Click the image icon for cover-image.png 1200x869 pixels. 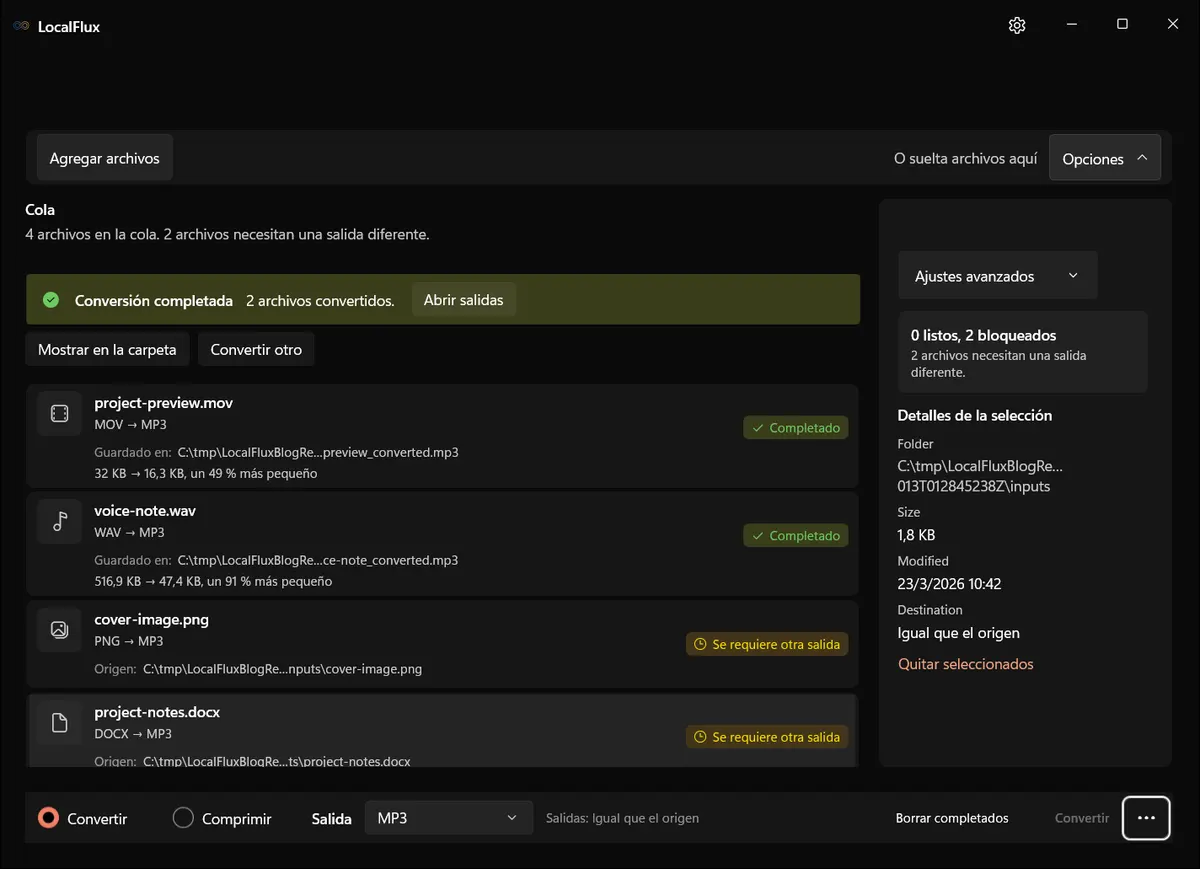point(59,630)
